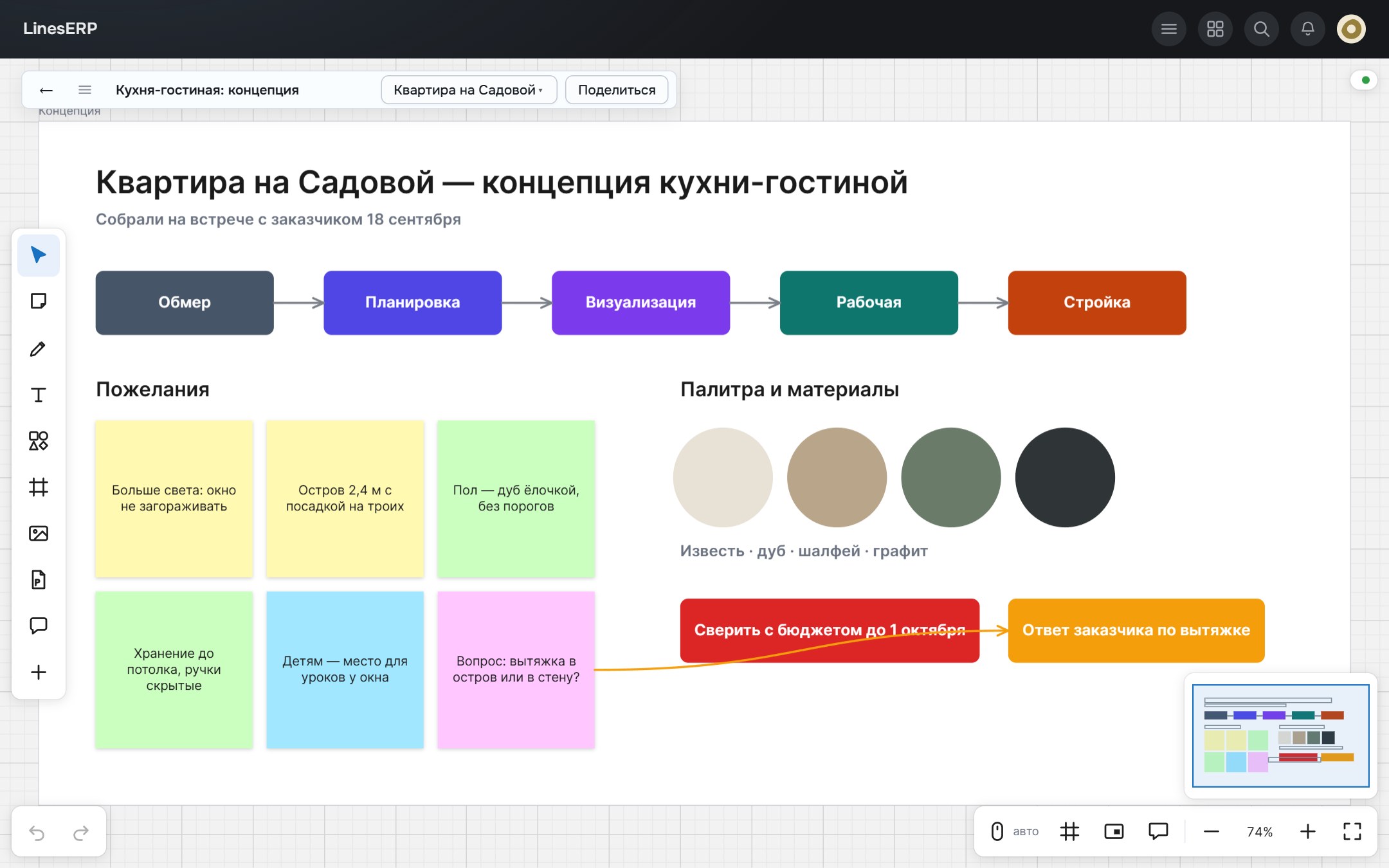Select the graphite dark color circle
Image resolution: width=1389 pixels, height=868 pixels.
[1065, 478]
